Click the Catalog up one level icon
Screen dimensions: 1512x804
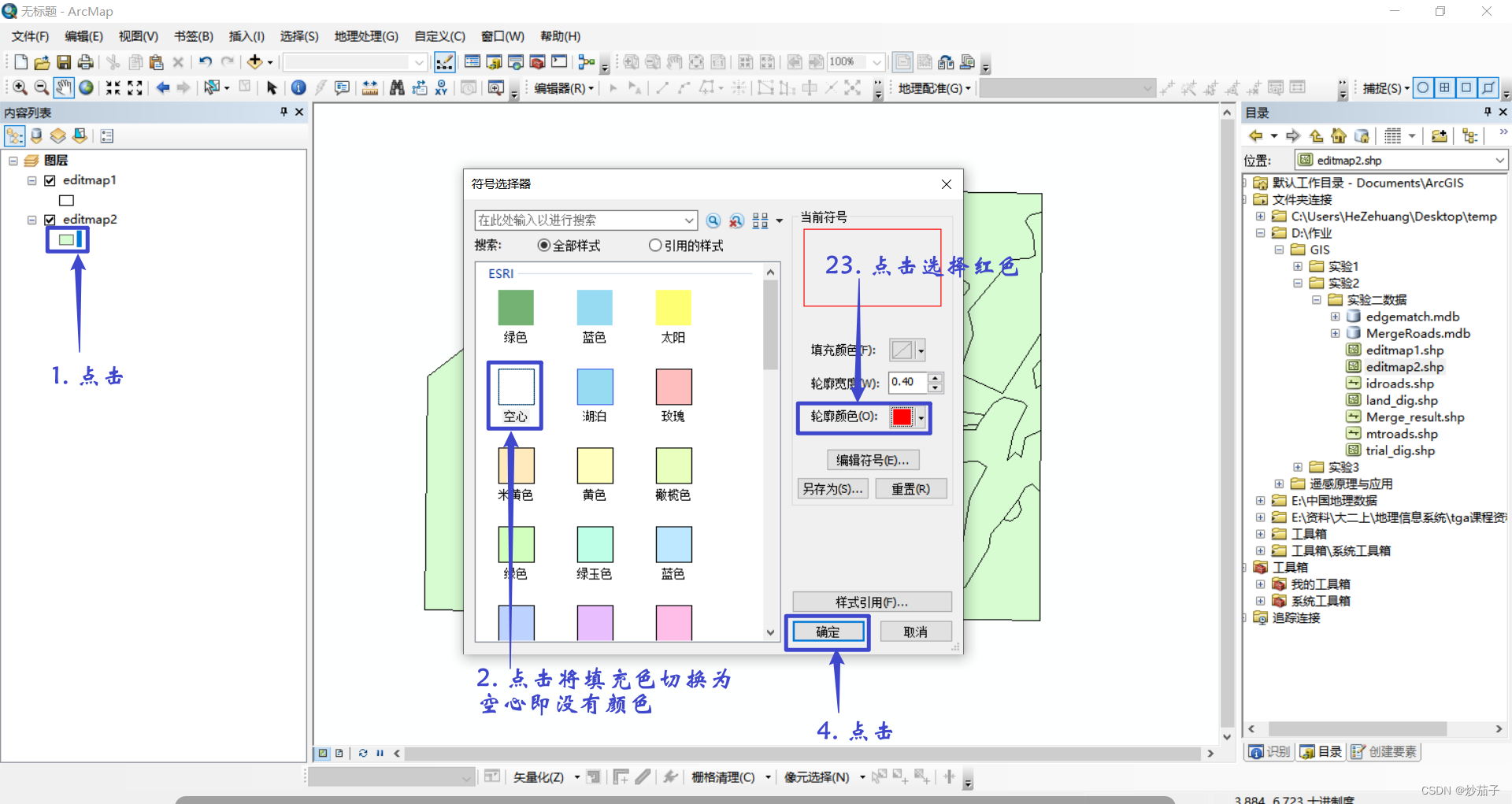click(x=1316, y=136)
